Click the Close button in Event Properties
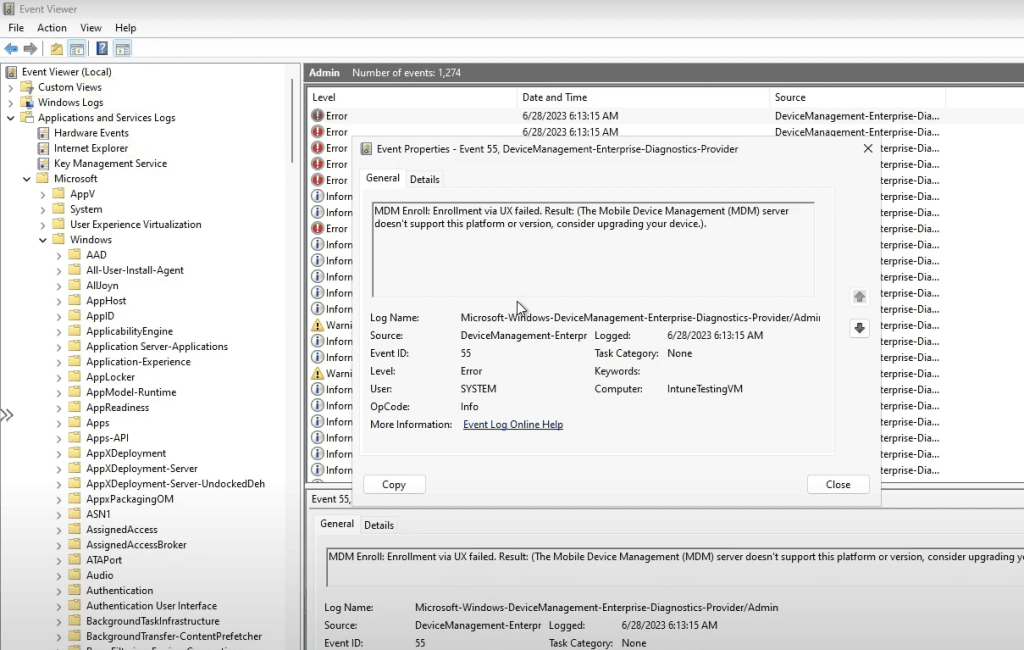The height and width of the screenshot is (650, 1024). tap(837, 484)
